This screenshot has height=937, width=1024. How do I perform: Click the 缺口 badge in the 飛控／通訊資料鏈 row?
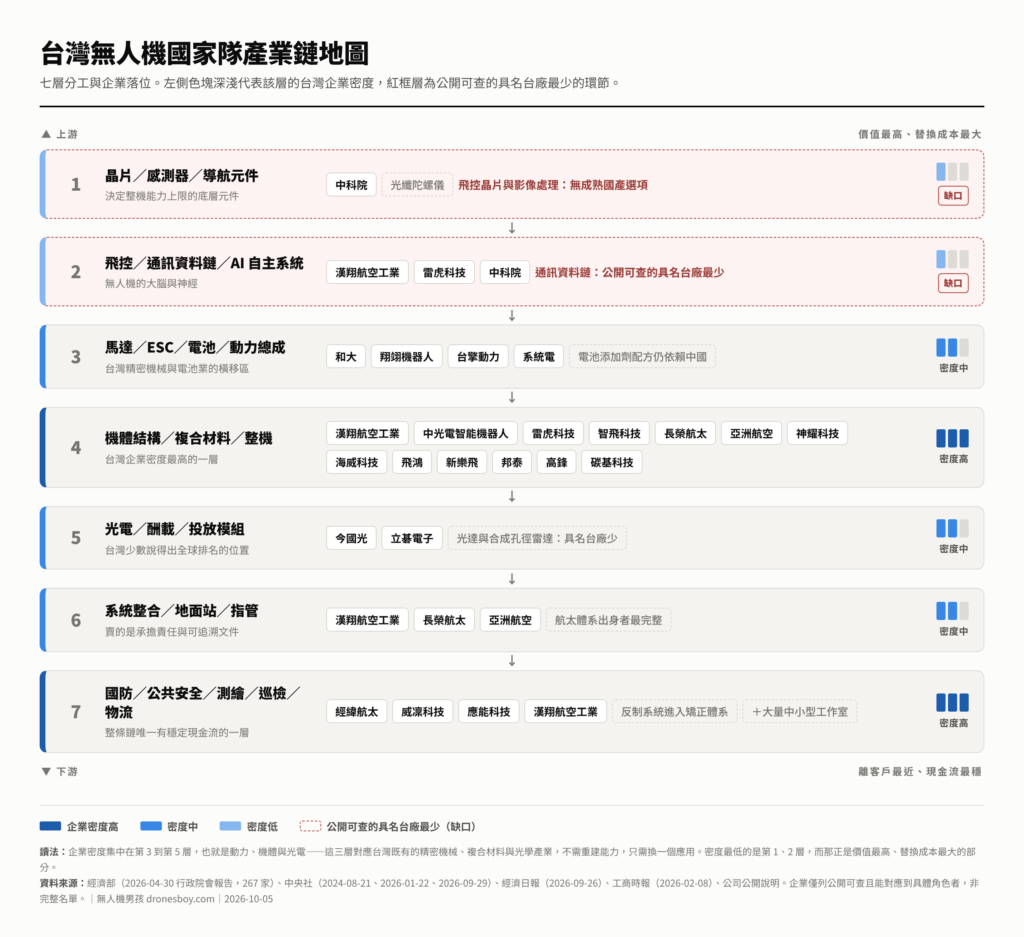click(953, 283)
